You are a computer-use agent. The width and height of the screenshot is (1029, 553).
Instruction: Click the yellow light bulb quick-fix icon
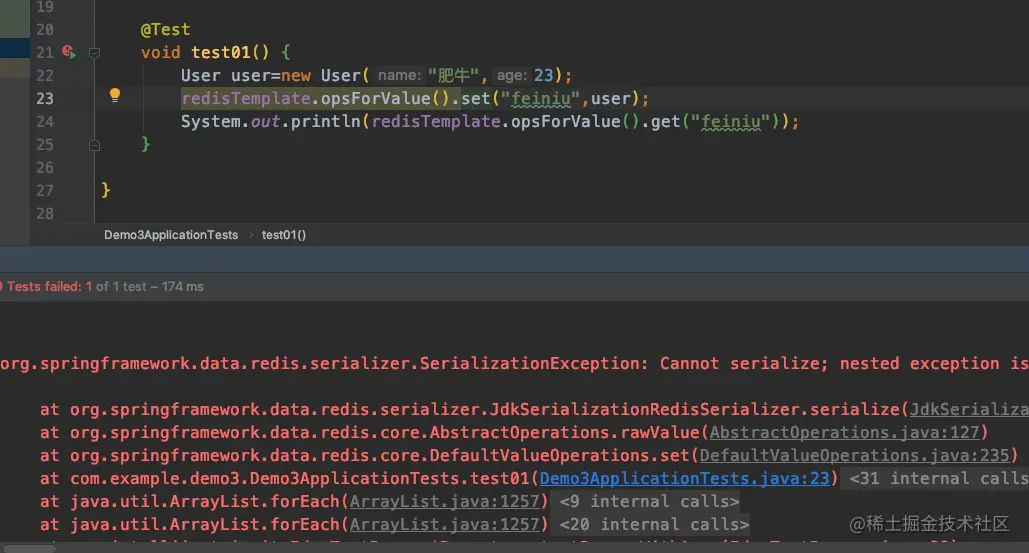click(x=115, y=95)
